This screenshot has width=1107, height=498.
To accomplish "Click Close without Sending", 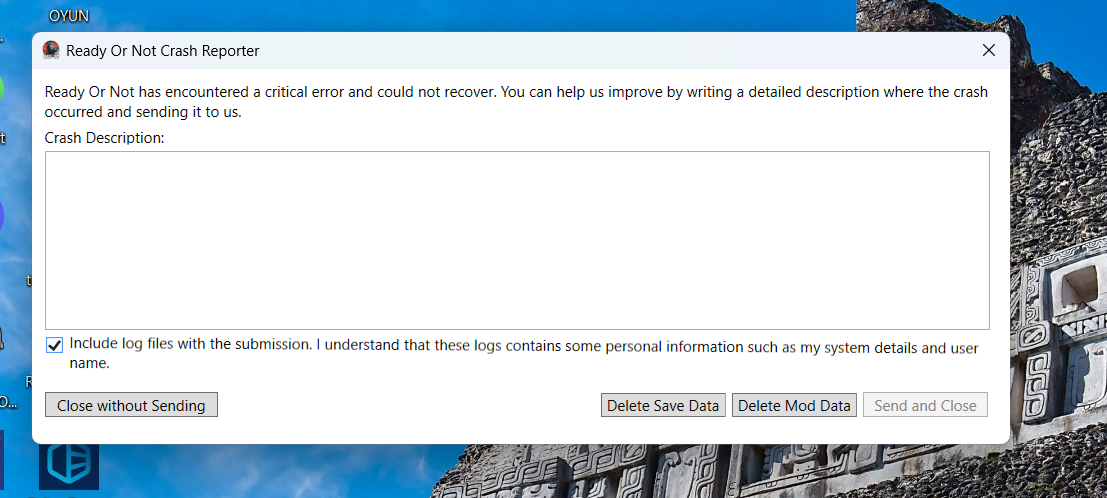I will (131, 405).
